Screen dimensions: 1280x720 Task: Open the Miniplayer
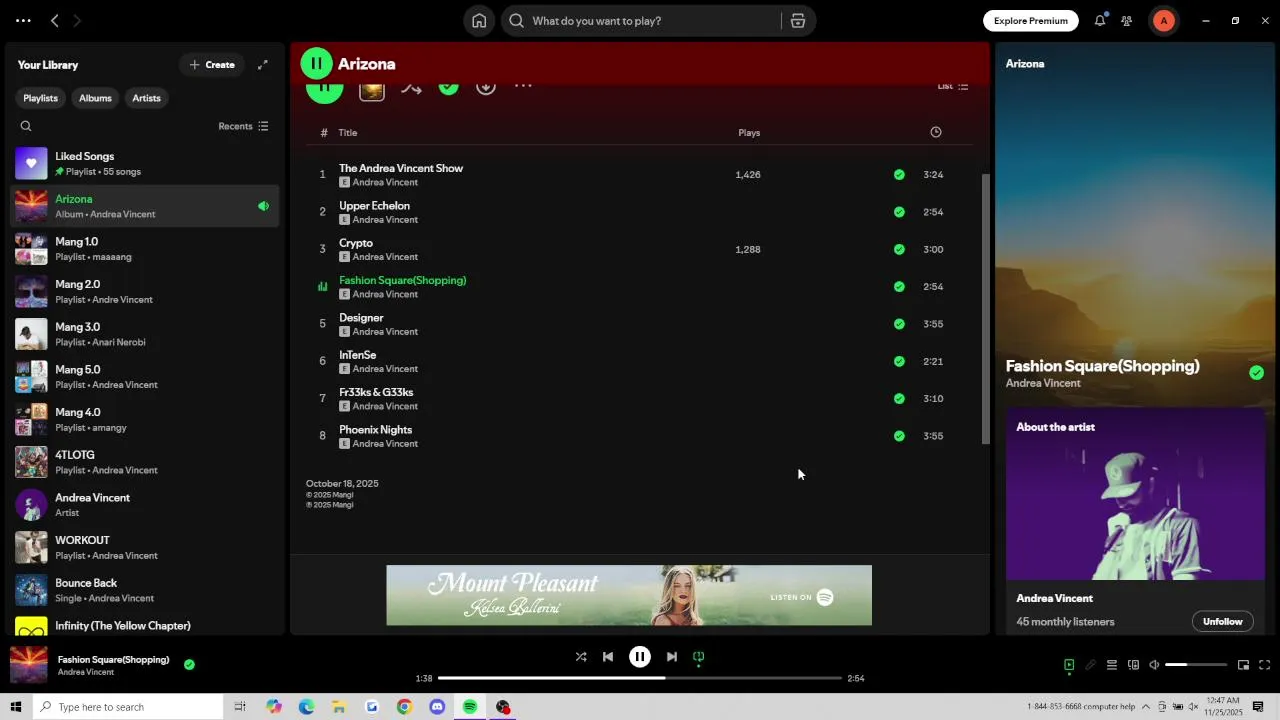tap(1244, 665)
